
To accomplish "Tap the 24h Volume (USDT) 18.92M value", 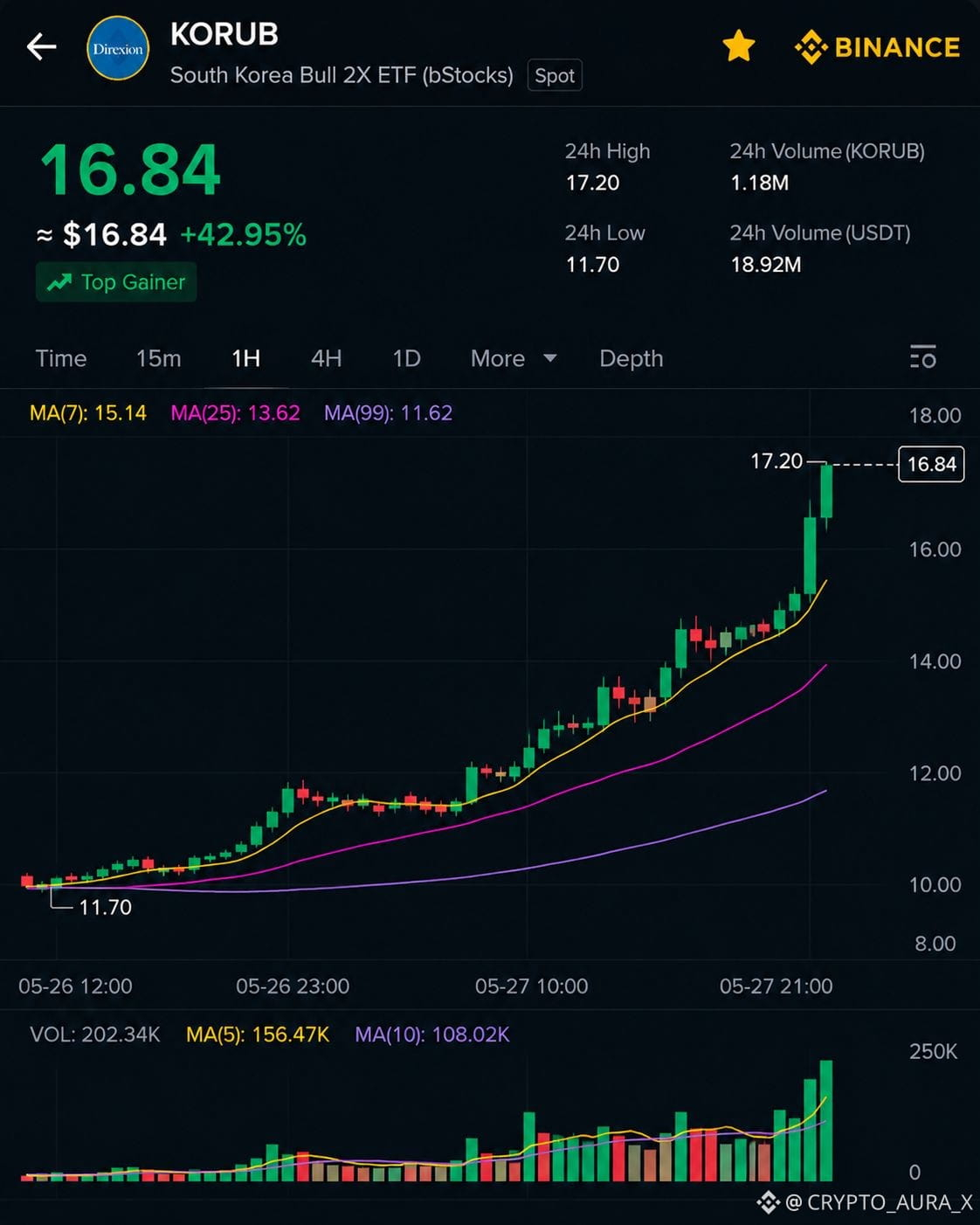I will (x=765, y=264).
